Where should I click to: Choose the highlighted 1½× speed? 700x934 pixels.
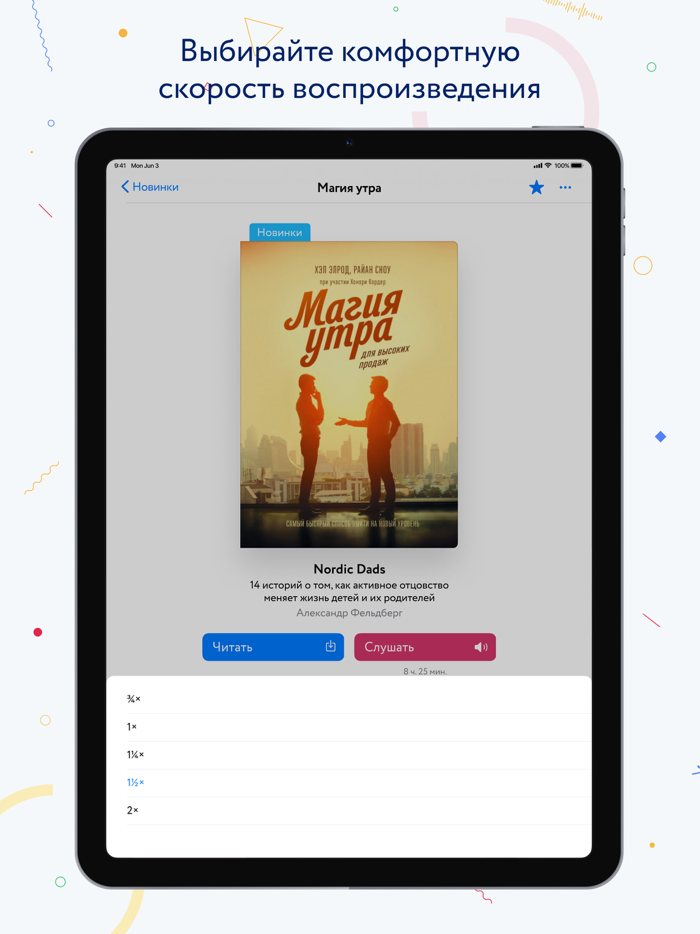click(349, 783)
